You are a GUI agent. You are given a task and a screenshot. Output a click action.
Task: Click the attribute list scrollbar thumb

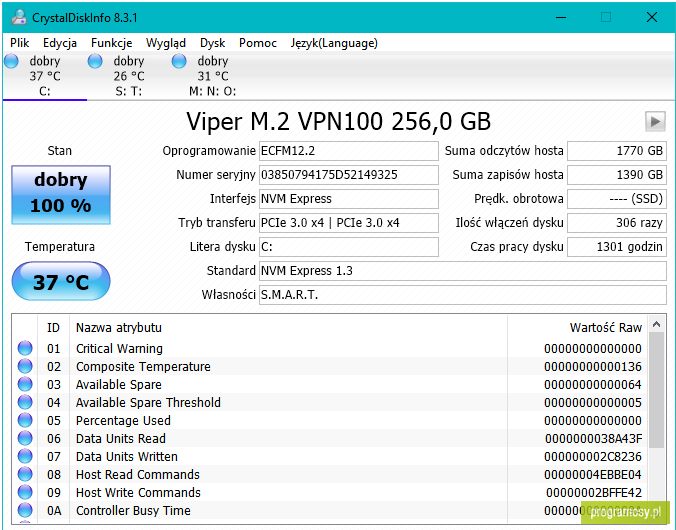pyautogui.click(x=657, y=391)
